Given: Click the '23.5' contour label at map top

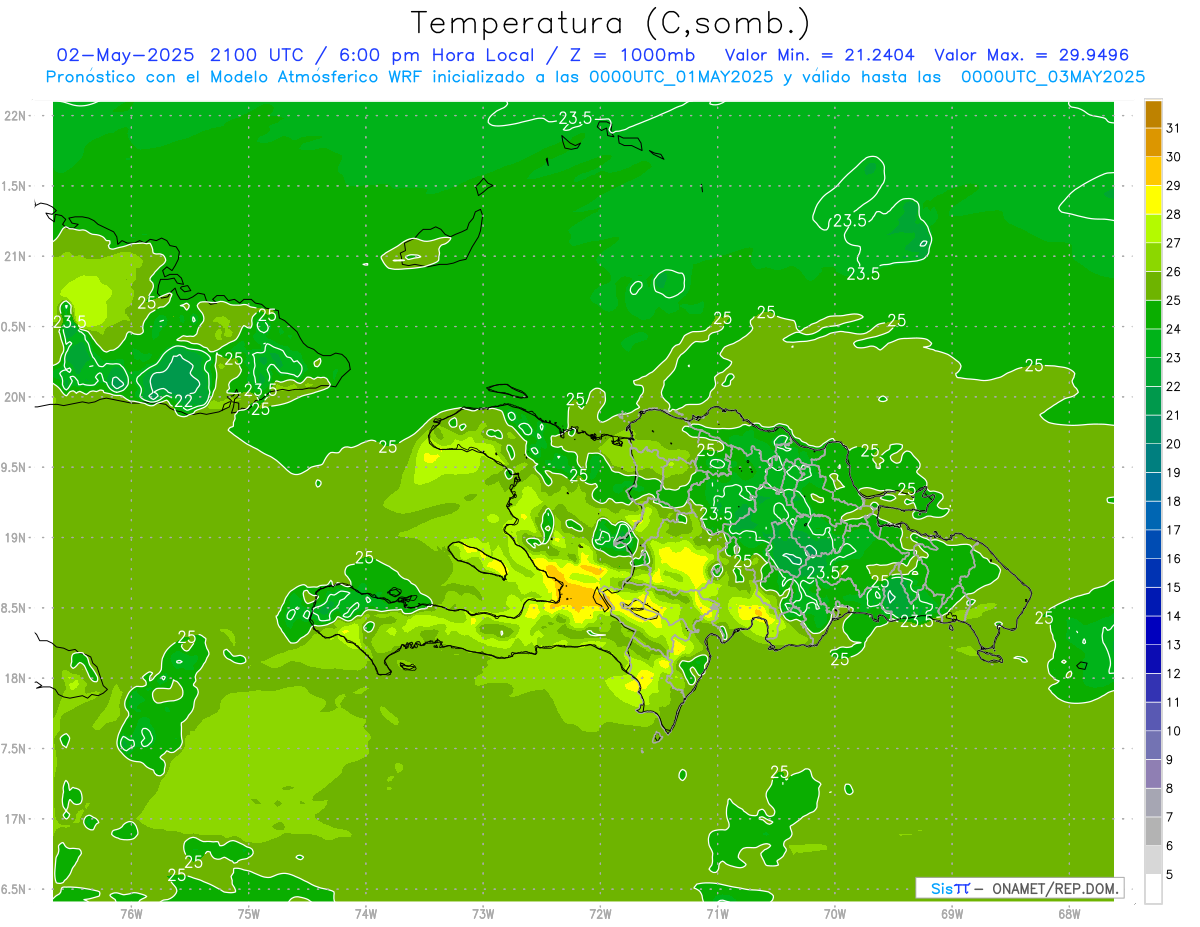Looking at the screenshot, I should pos(575,118).
